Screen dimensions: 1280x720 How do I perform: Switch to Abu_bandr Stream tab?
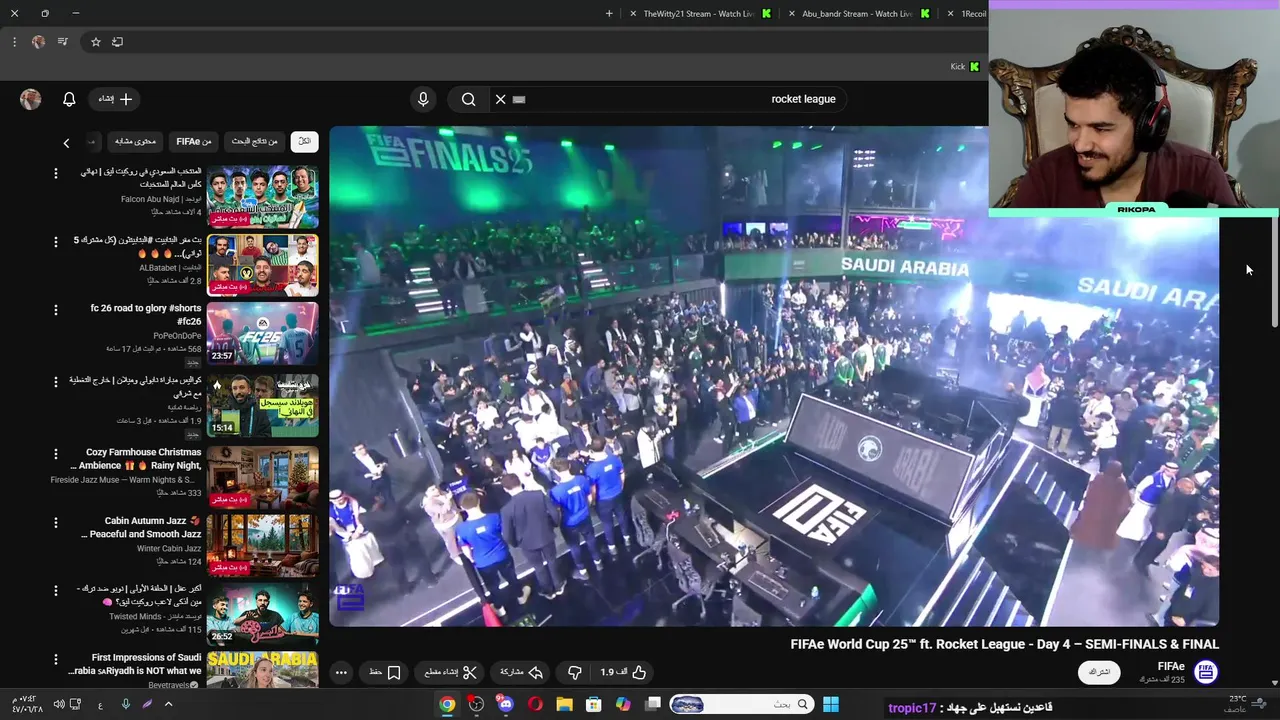pyautogui.click(x=857, y=14)
